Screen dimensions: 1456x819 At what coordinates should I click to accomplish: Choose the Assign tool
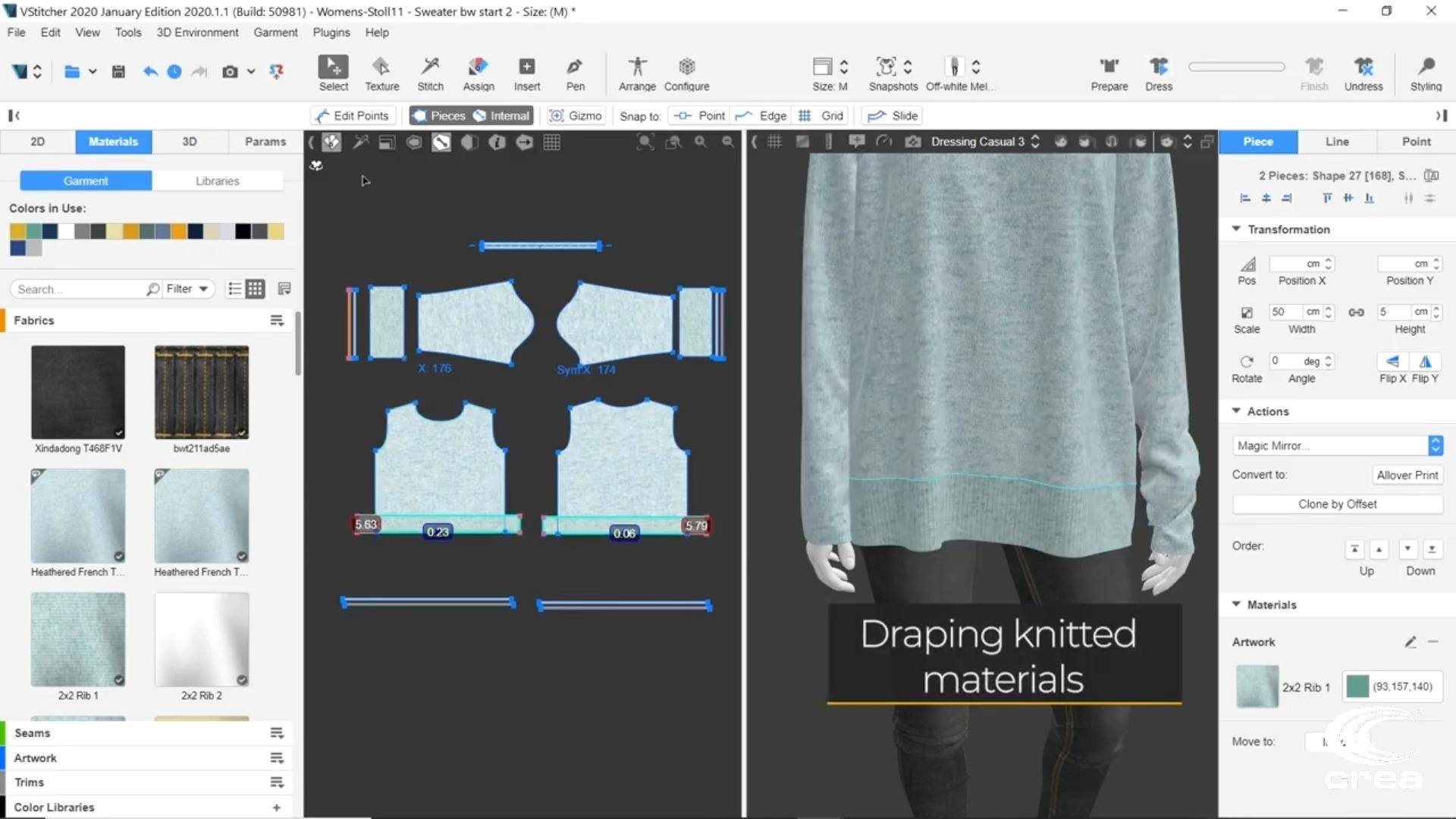[x=479, y=74]
